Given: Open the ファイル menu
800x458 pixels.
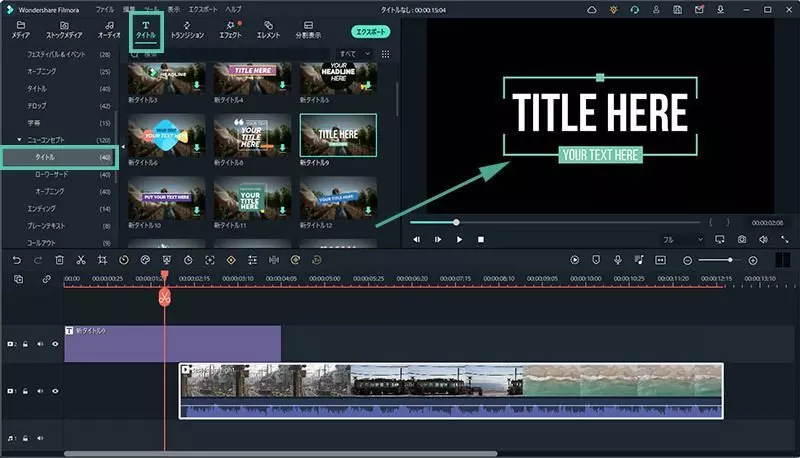Looking at the screenshot, I should [105, 8].
